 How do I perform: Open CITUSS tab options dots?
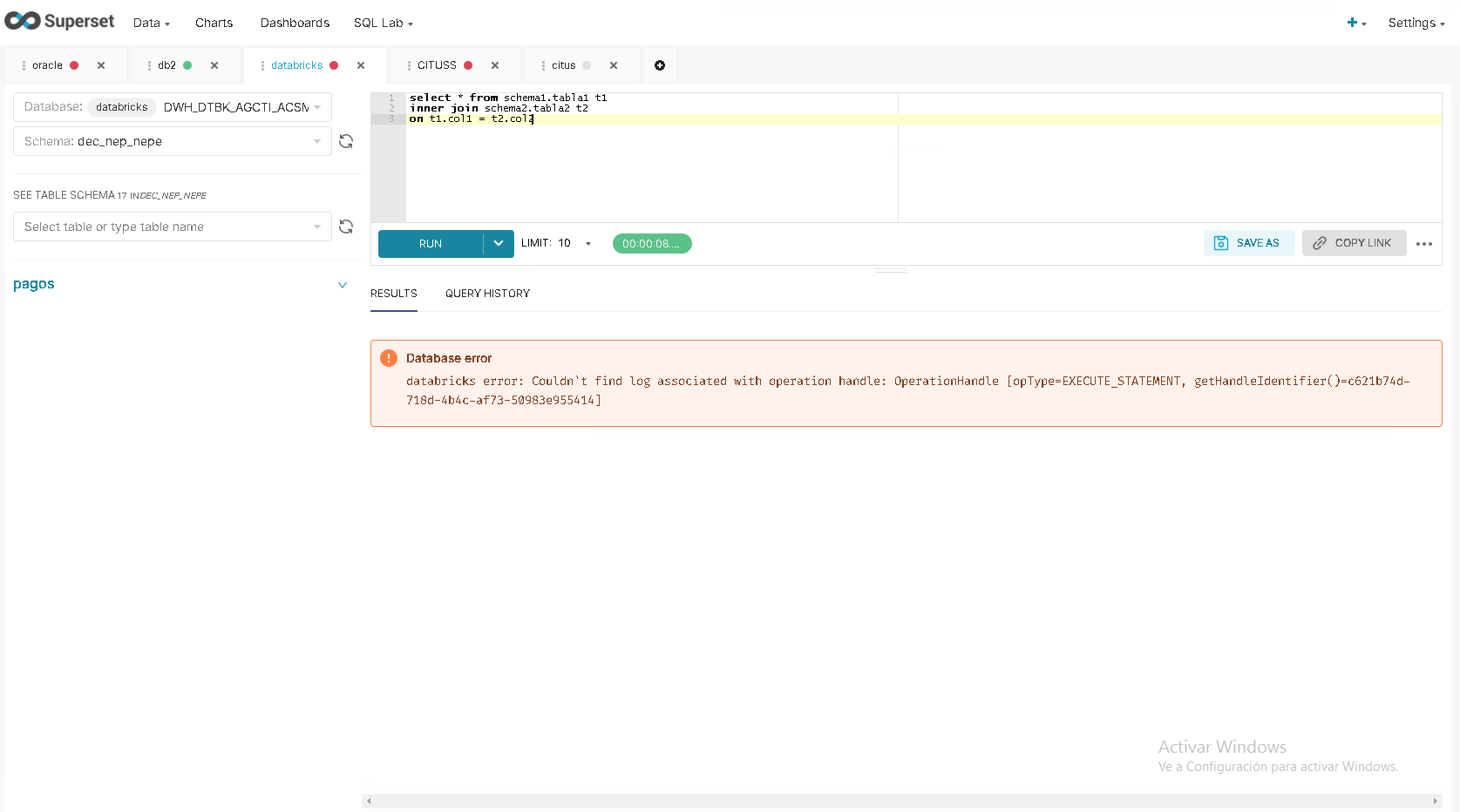[x=409, y=65]
